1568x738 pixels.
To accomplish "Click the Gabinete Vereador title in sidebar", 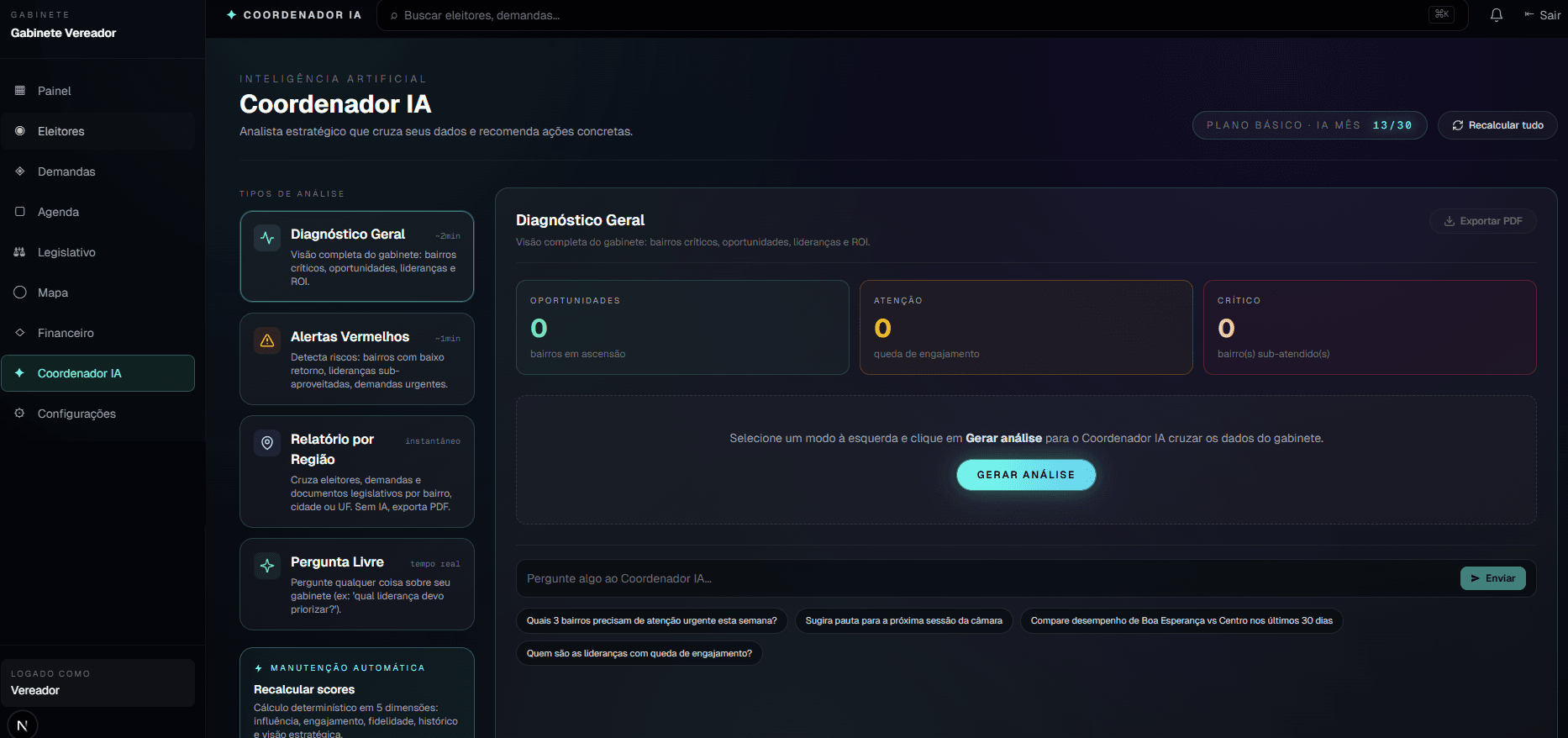I will 64,33.
